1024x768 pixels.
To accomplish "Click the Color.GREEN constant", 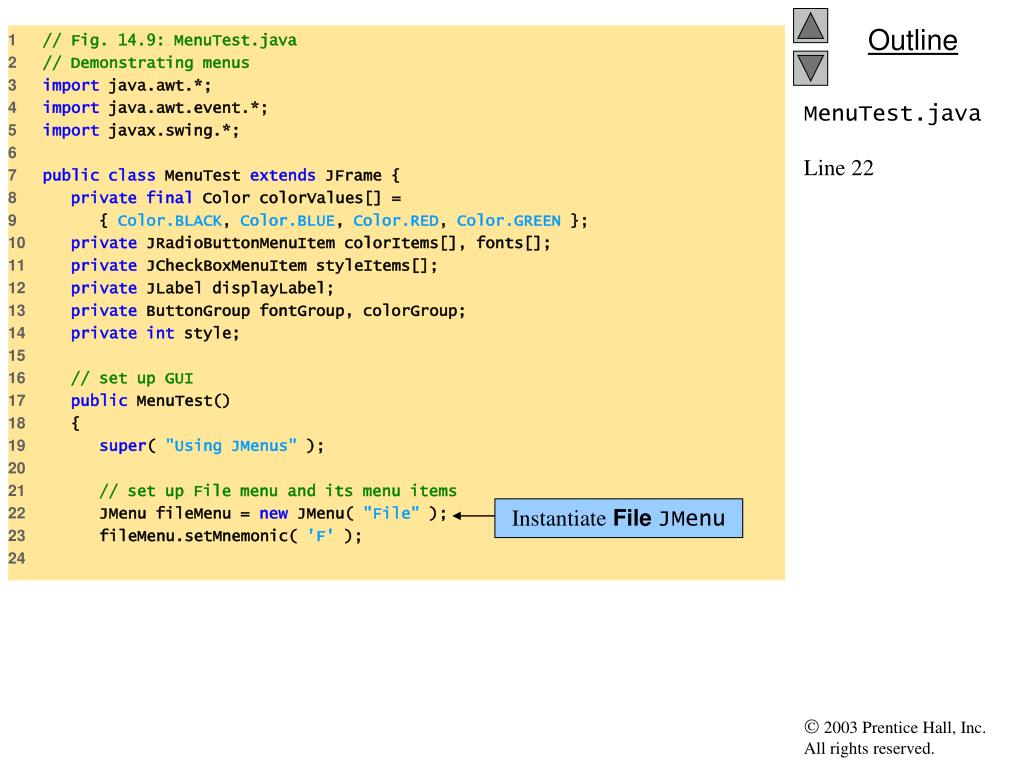I will (509, 221).
